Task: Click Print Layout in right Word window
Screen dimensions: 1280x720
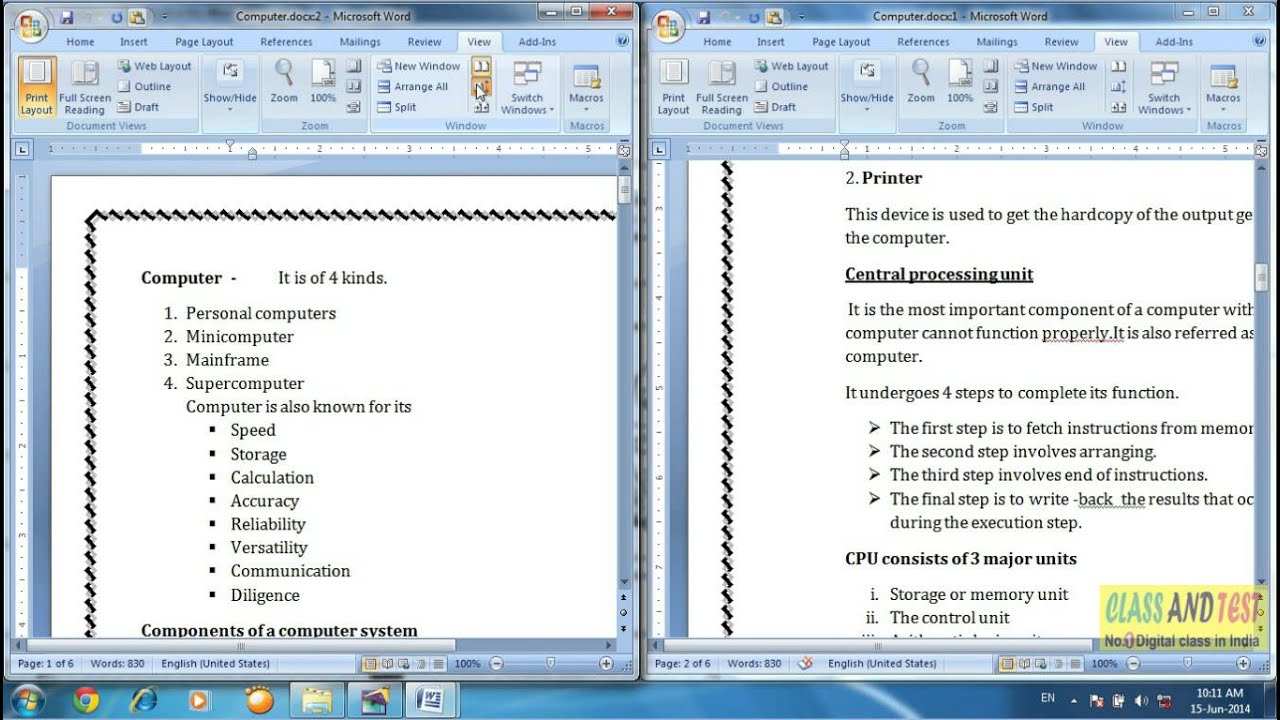Action: [x=673, y=87]
